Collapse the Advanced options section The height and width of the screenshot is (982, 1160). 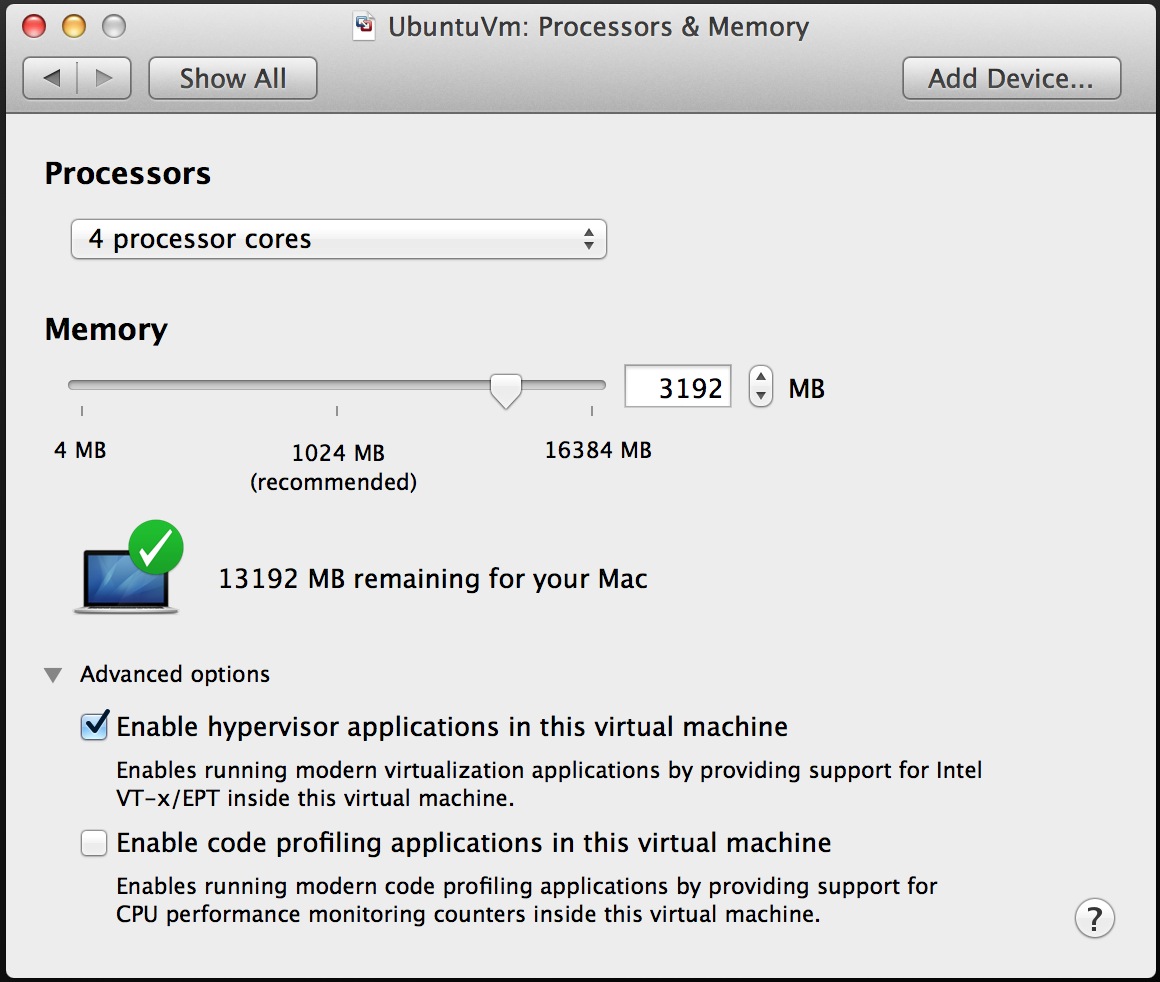click(x=53, y=675)
